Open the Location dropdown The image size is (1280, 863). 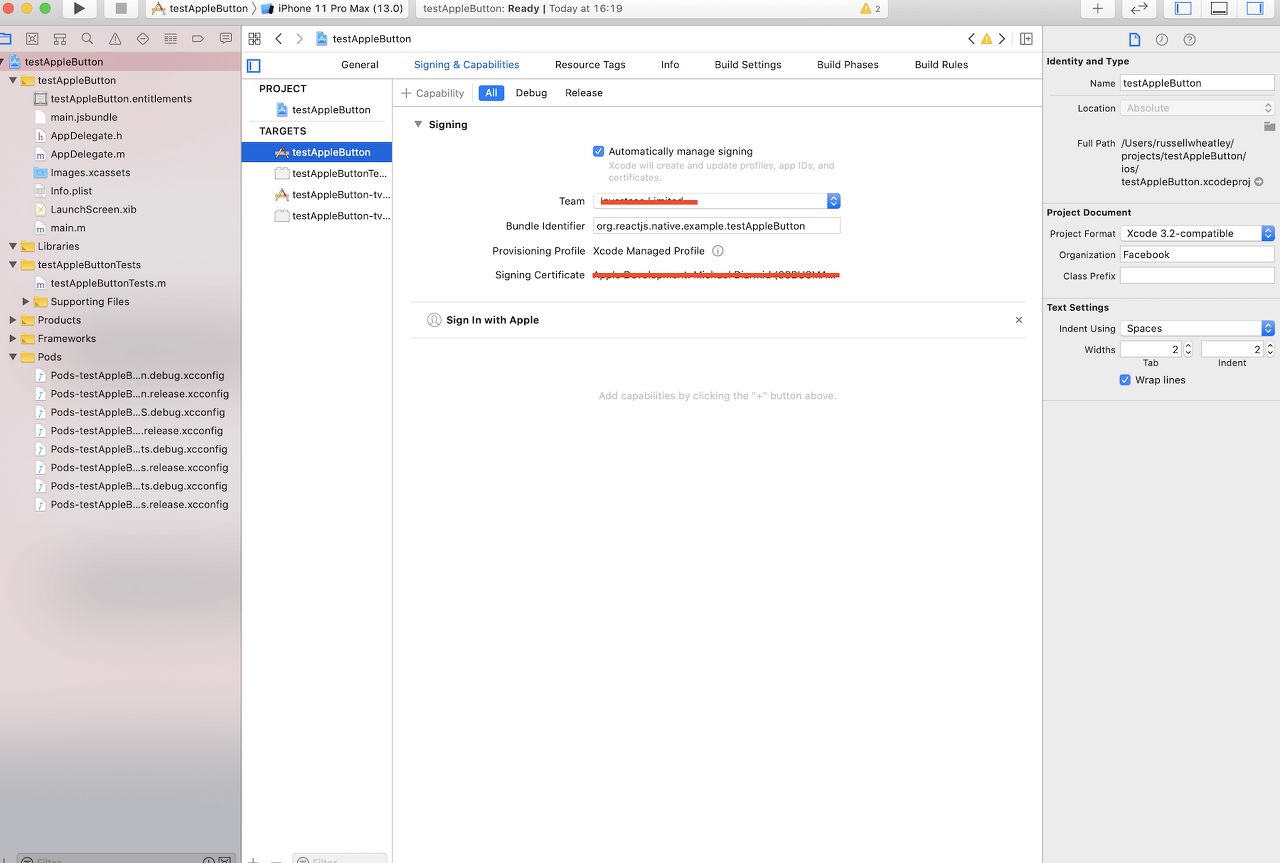pyautogui.click(x=1197, y=108)
